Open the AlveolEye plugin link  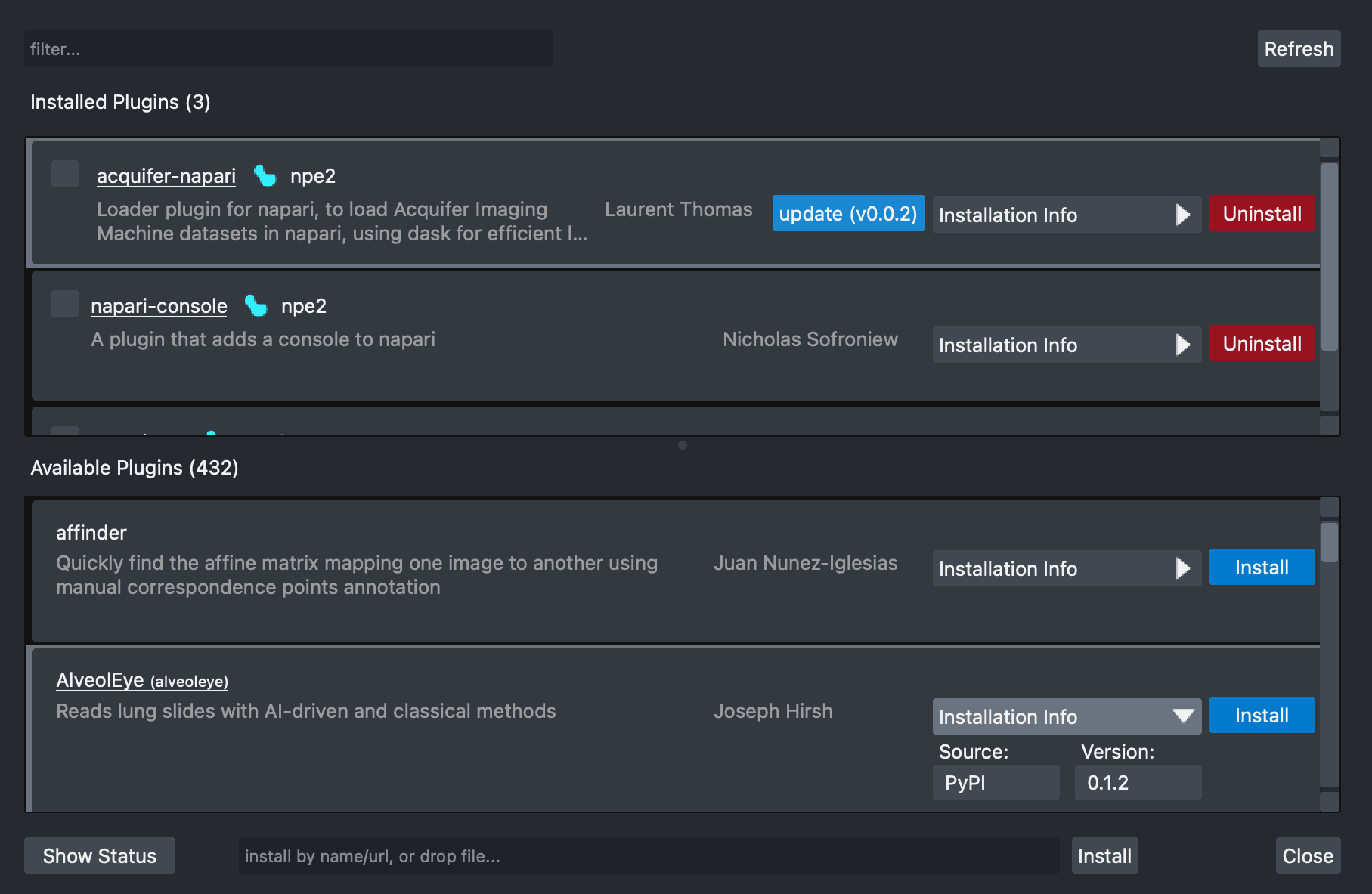point(99,680)
